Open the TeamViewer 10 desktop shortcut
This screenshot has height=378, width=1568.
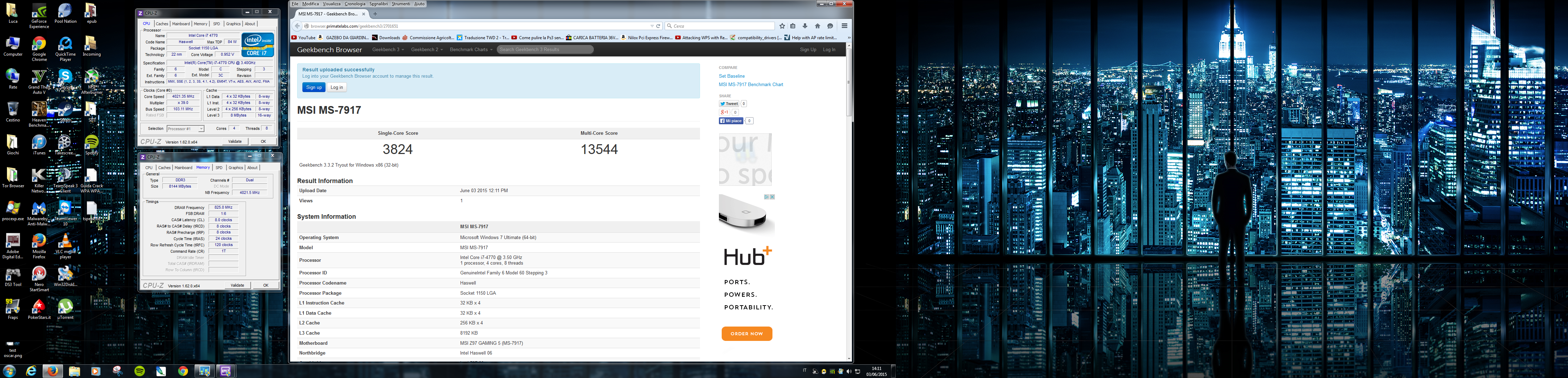[x=65, y=213]
